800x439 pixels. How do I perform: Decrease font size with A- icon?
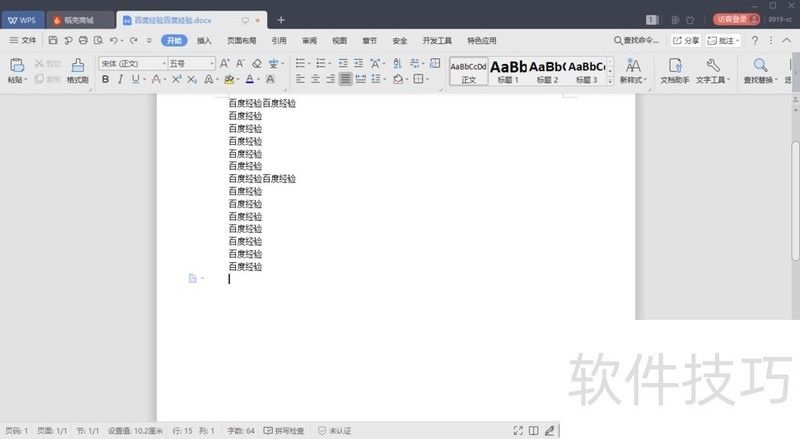pyautogui.click(x=240, y=63)
